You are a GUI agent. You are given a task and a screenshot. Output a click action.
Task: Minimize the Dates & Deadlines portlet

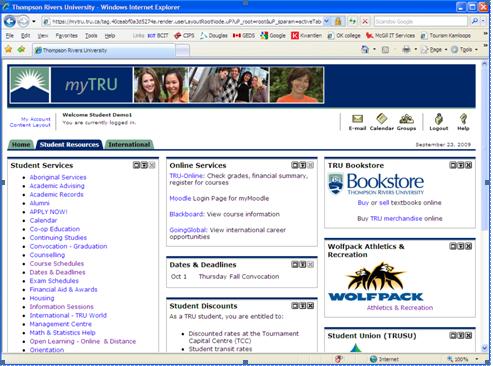coord(303,265)
